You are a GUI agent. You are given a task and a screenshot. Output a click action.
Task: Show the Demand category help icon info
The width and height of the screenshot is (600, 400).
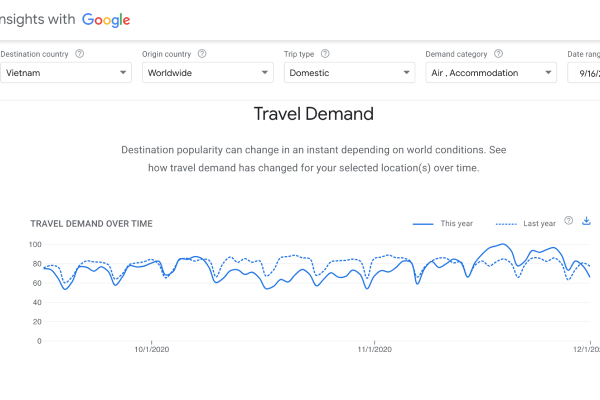pos(498,54)
